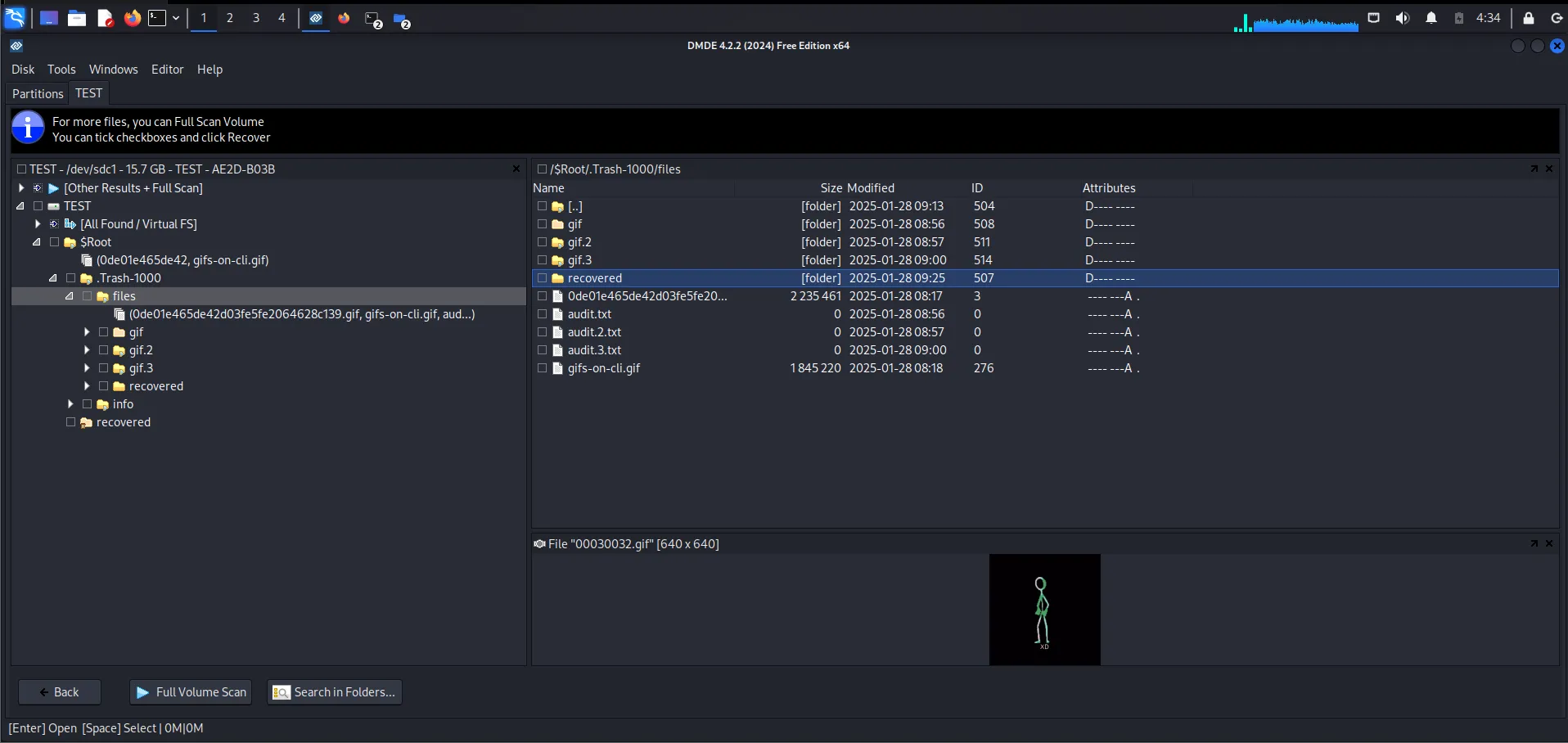This screenshot has width=1568, height=743.
Task: Open the Tools menu
Action: pos(61,70)
